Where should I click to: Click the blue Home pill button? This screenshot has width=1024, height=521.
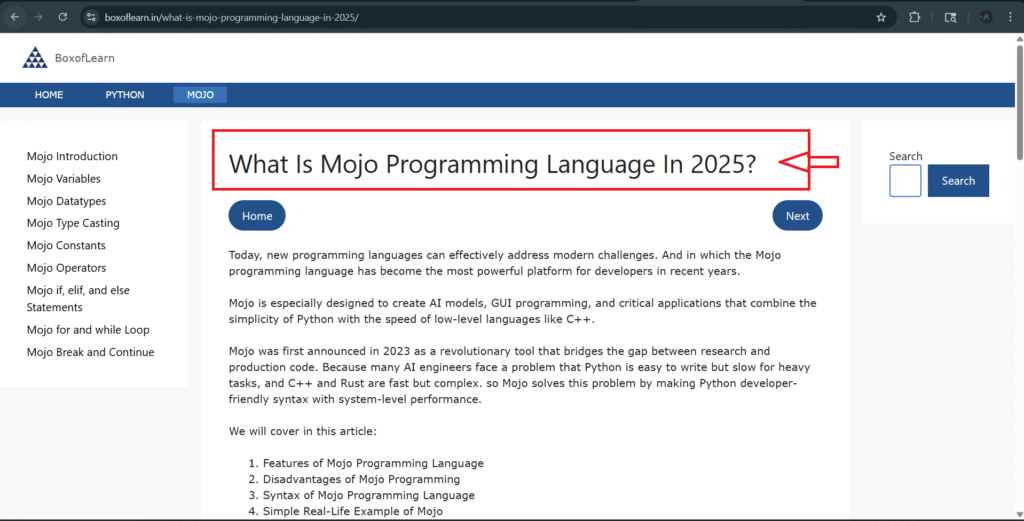pos(257,215)
